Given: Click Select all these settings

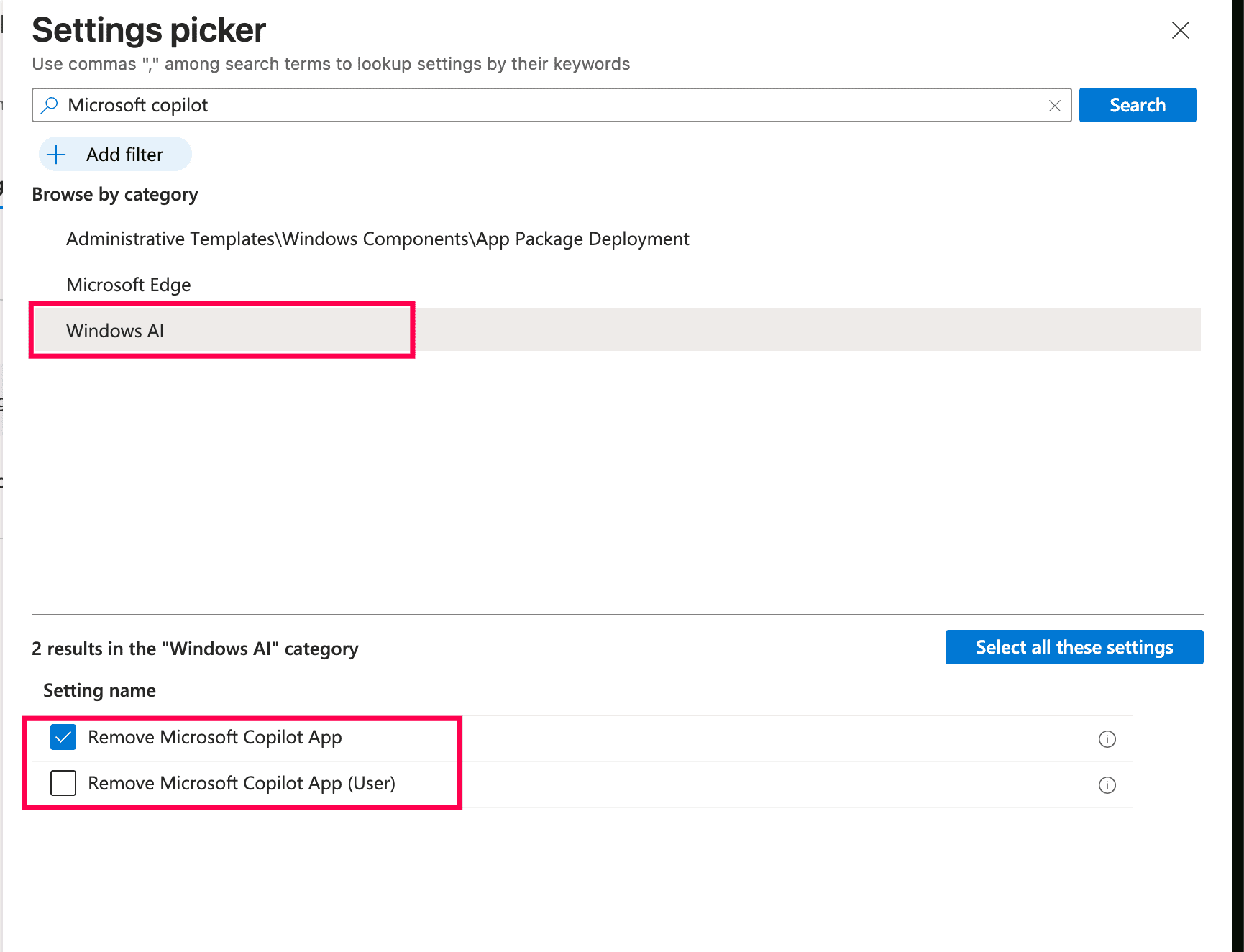Looking at the screenshot, I should click(1074, 647).
